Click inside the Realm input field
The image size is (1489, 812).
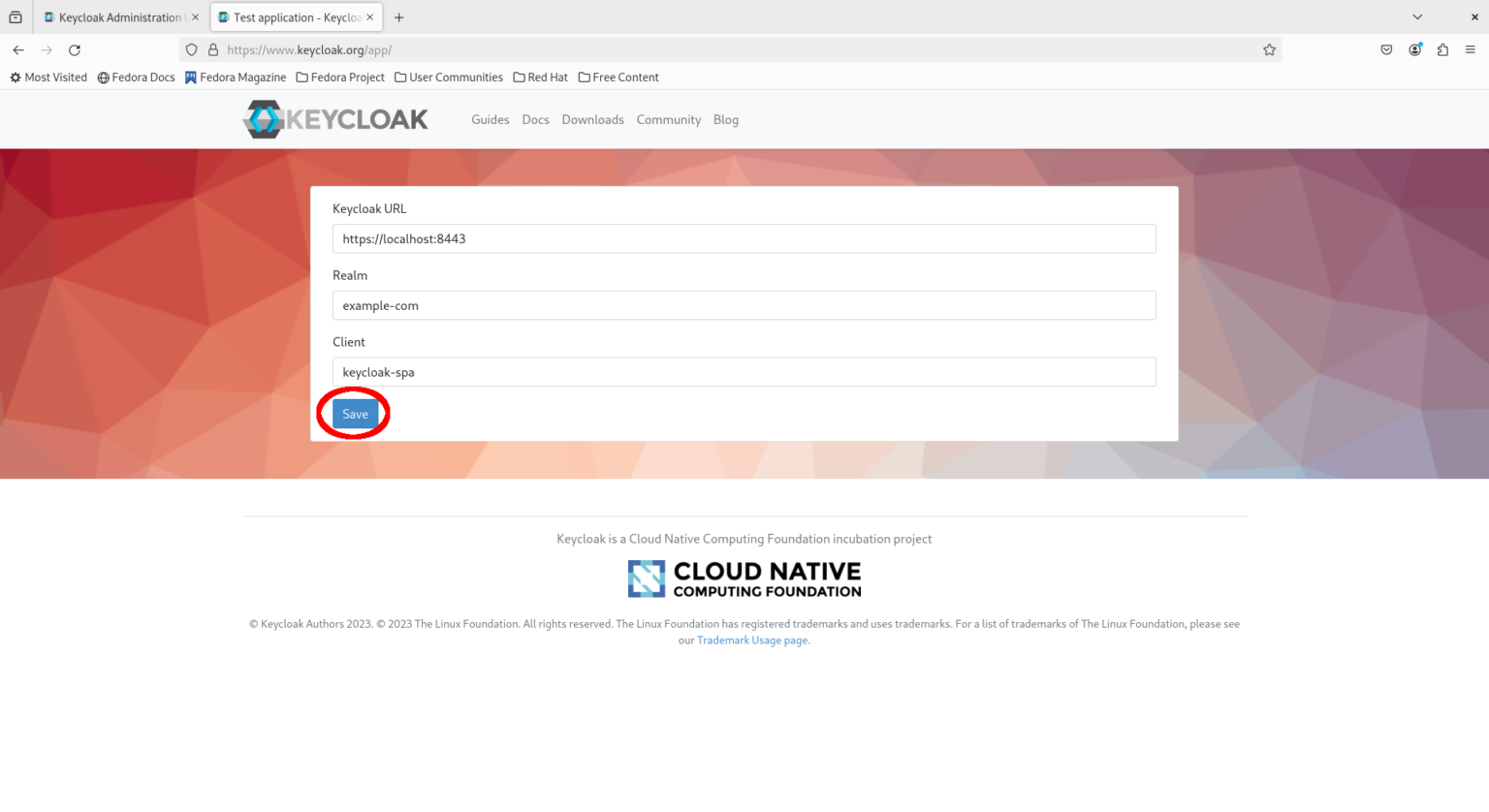(744, 305)
